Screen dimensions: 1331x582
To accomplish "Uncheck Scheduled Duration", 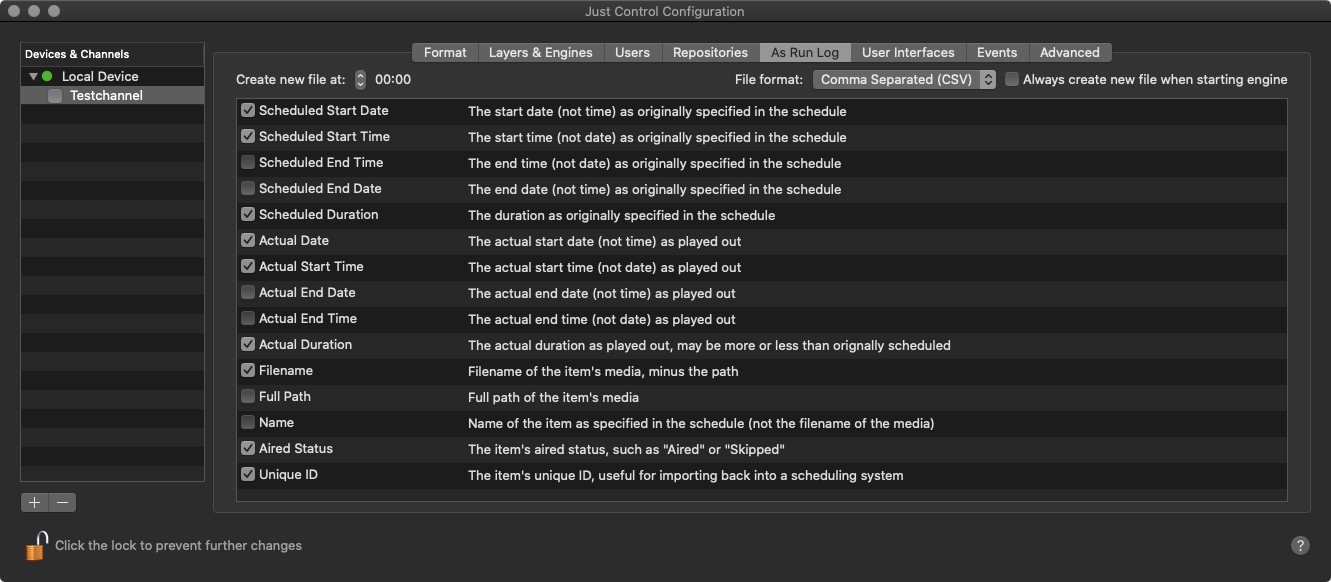I will (x=248, y=214).
